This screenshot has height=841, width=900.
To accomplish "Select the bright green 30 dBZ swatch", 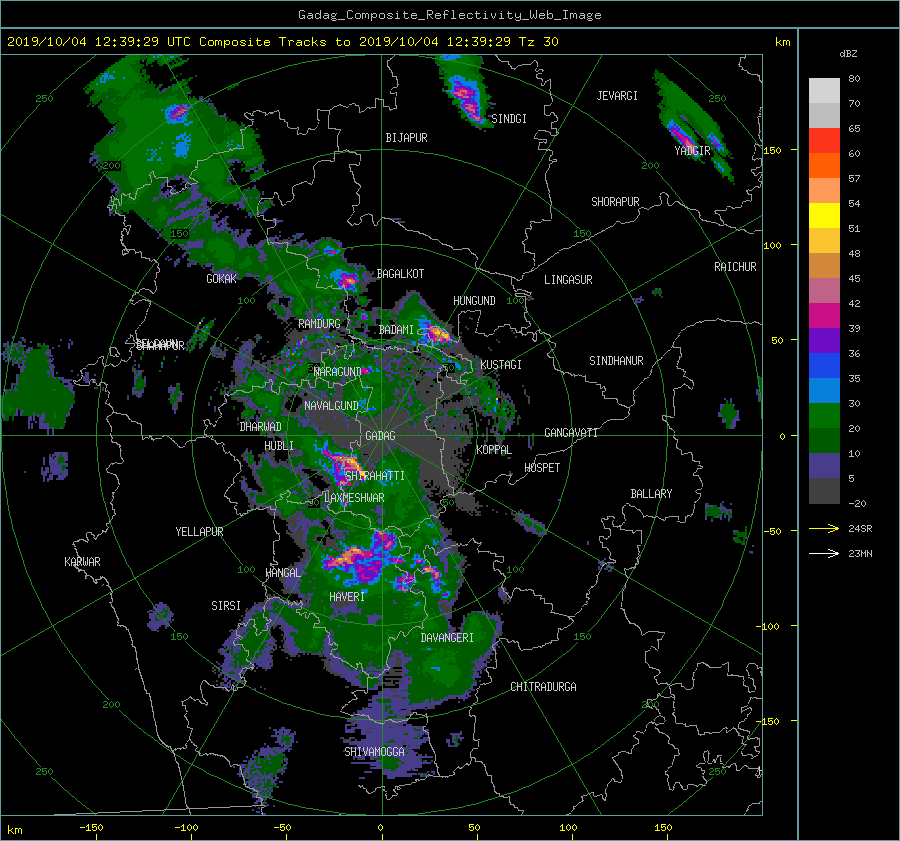I will pyautogui.click(x=824, y=415).
